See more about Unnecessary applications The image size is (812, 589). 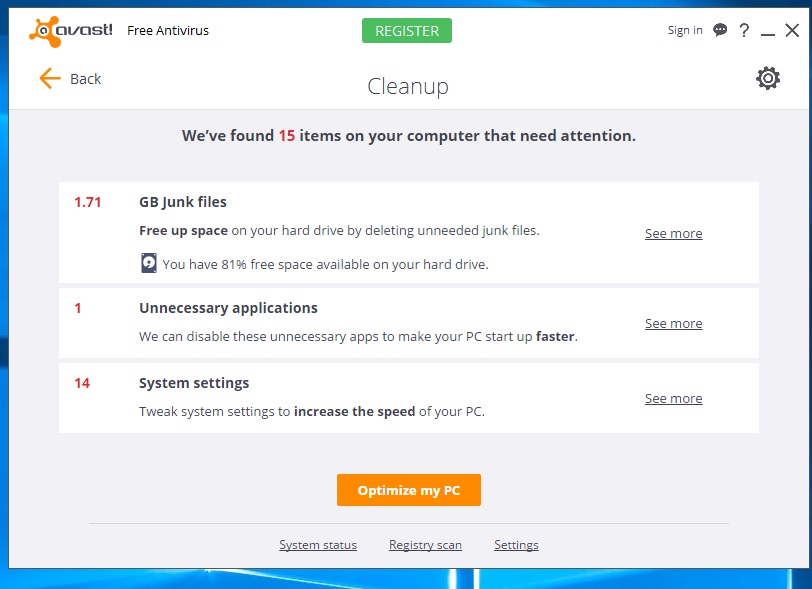(x=673, y=324)
